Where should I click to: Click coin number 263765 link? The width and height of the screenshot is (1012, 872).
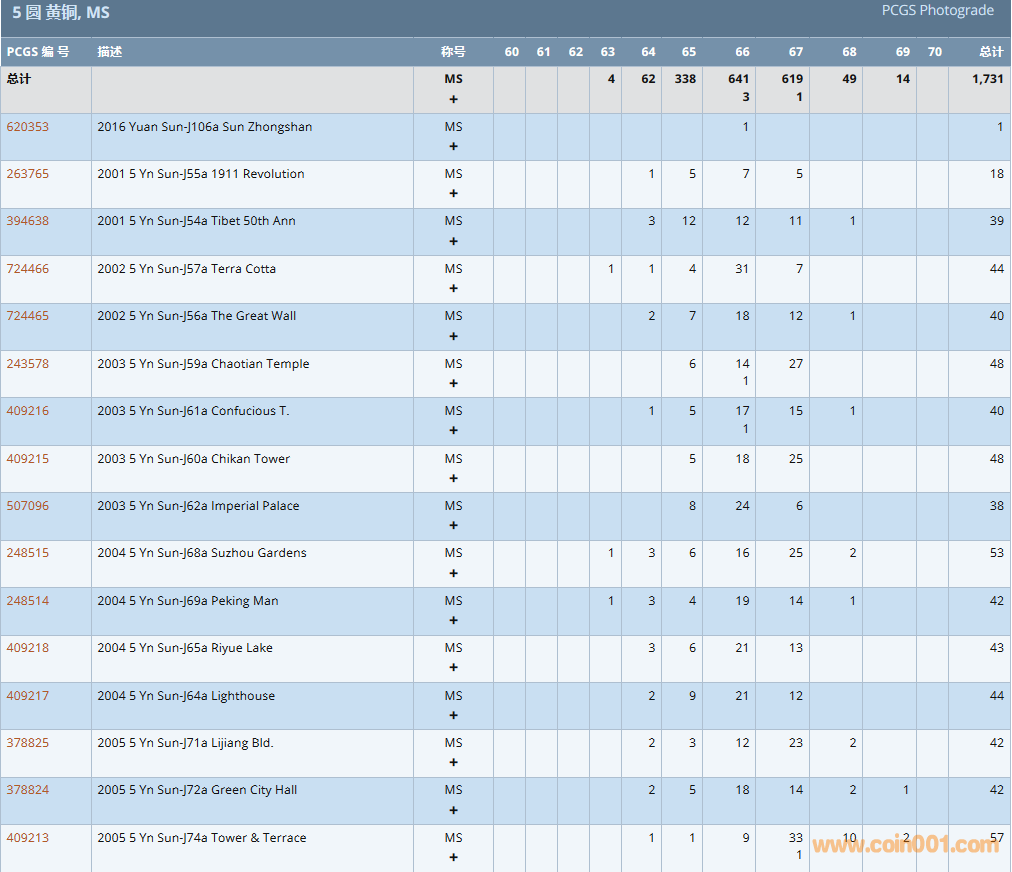tap(27, 174)
